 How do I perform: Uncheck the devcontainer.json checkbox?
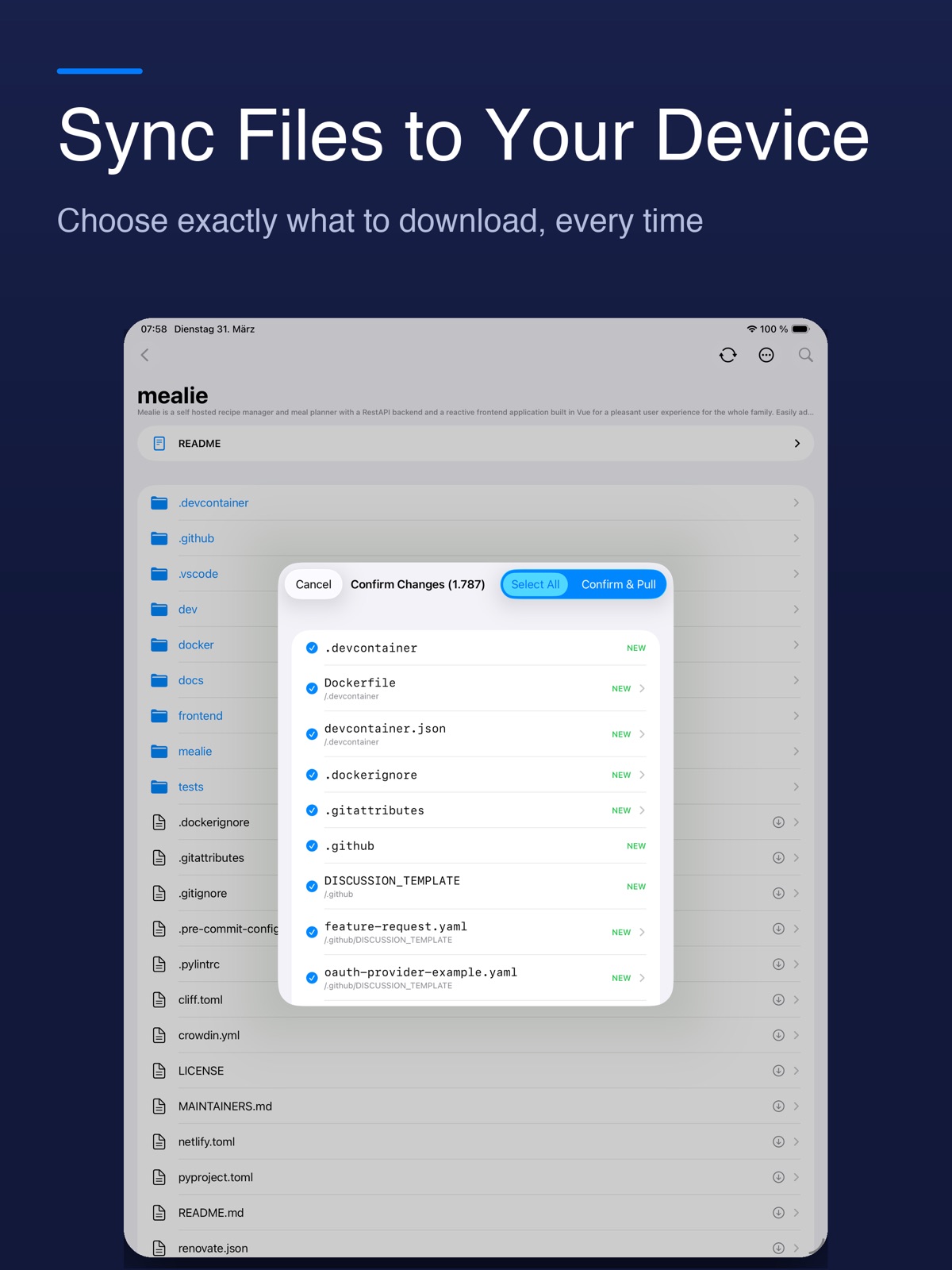312,734
